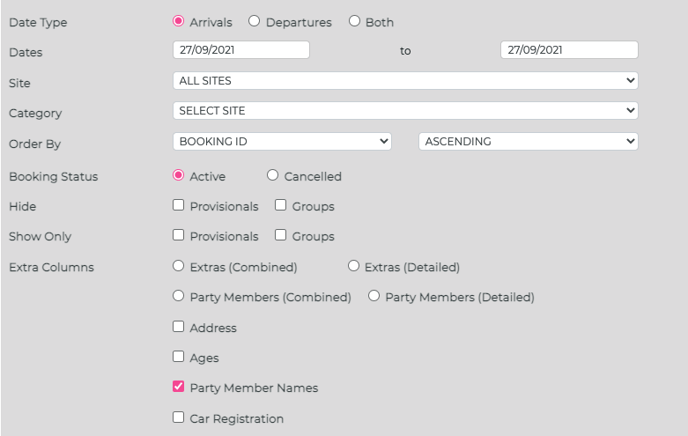Choose Both for date type
Screen dimensions: 688x436
coord(354,21)
